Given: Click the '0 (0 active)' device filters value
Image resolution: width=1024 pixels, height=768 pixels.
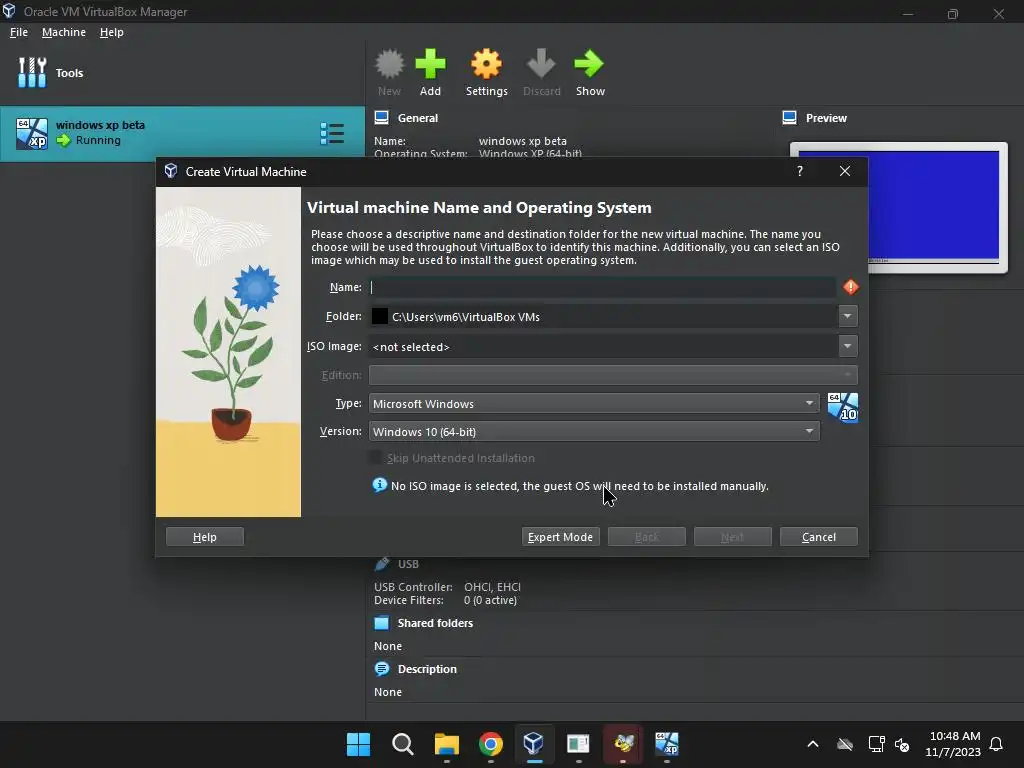Looking at the screenshot, I should tap(490, 600).
